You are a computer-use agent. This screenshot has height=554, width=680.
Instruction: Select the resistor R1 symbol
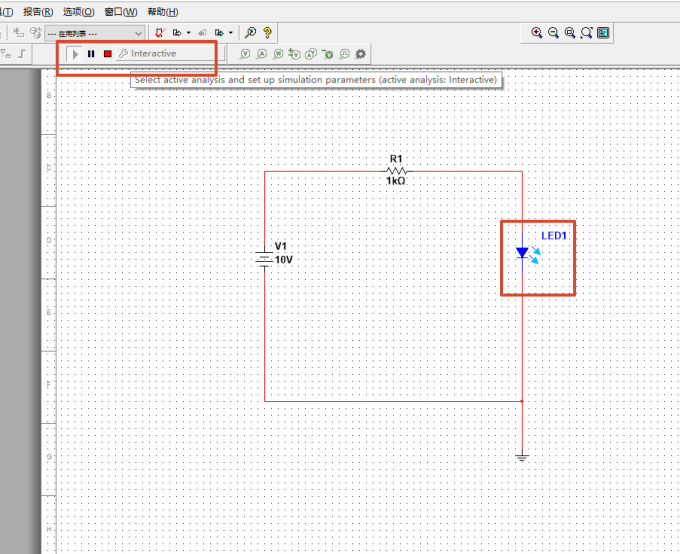[397, 171]
